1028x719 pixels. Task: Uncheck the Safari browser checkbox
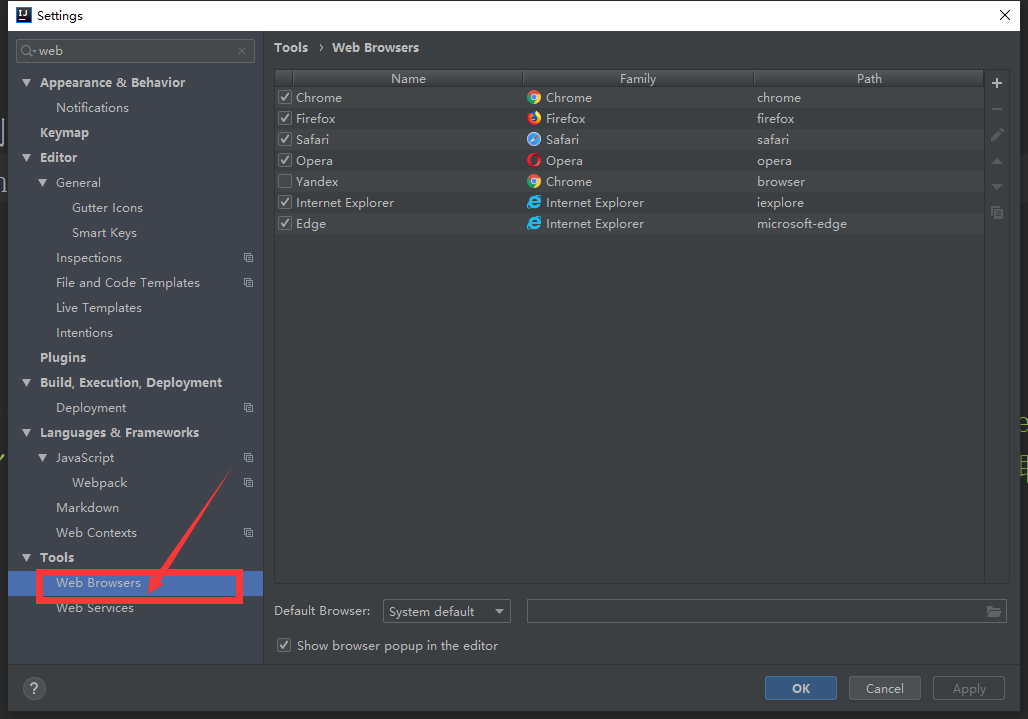point(285,140)
